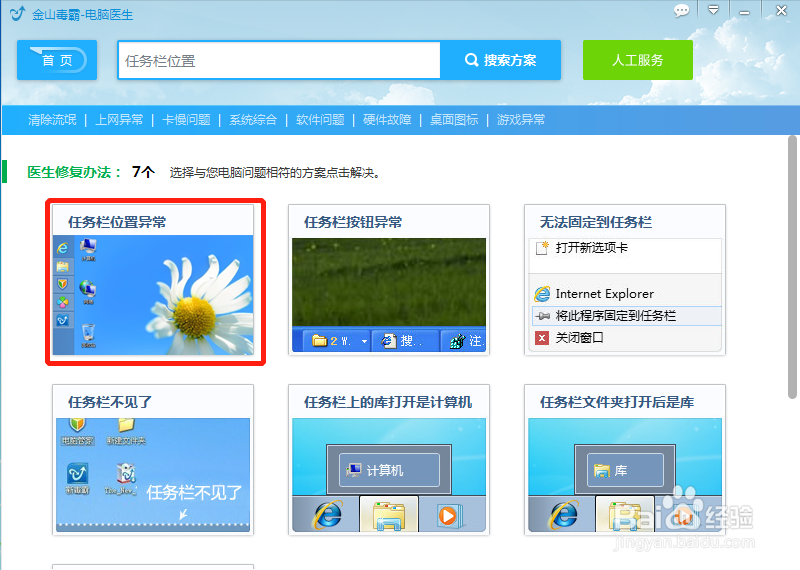800x570 pixels.
Task: Minimize the 金山毒霸 window
Action: [745, 12]
